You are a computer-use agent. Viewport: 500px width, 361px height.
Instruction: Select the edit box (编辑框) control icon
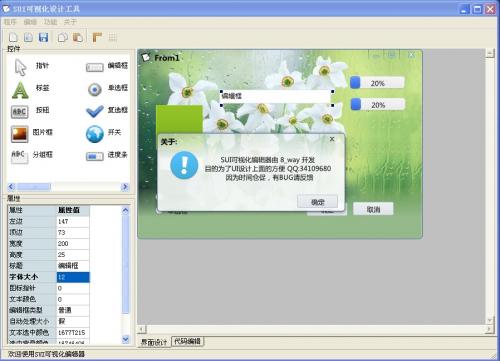click(x=95, y=67)
